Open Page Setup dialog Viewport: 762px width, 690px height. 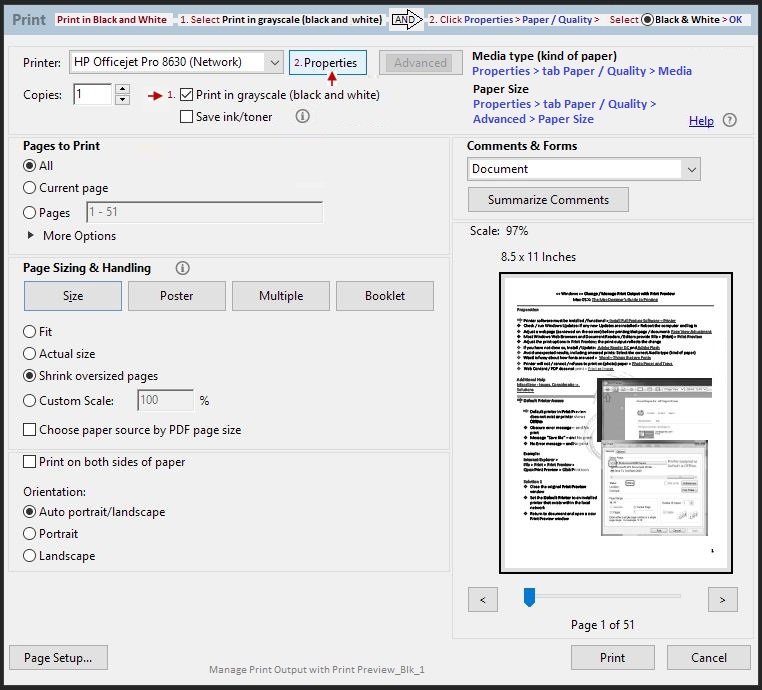[58, 657]
